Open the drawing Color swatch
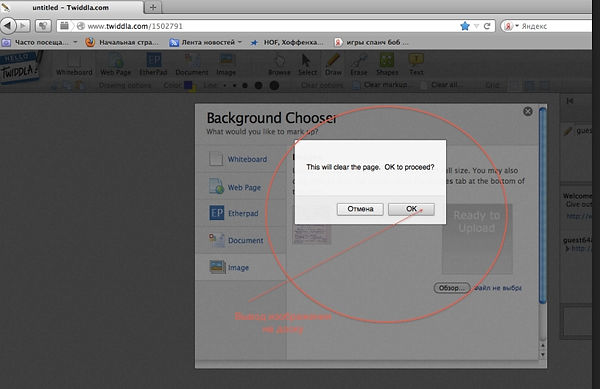Viewport: 600px width, 389px height. click(189, 85)
